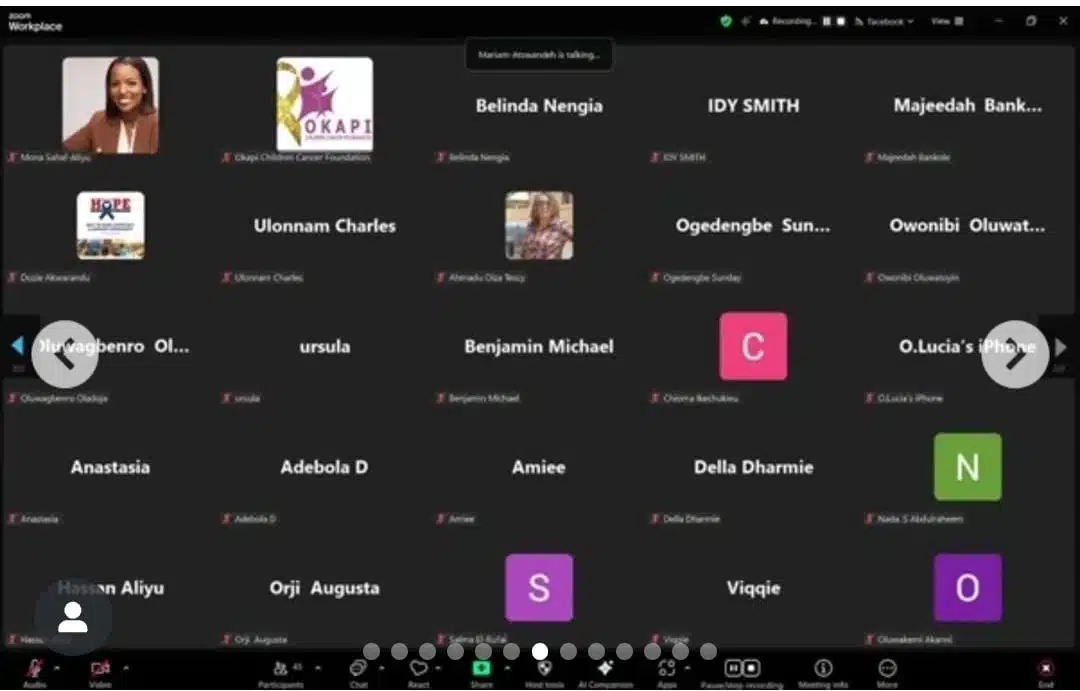Unmute microphone with the Audio icon
Viewport: 1080px width, 691px height.
35,668
